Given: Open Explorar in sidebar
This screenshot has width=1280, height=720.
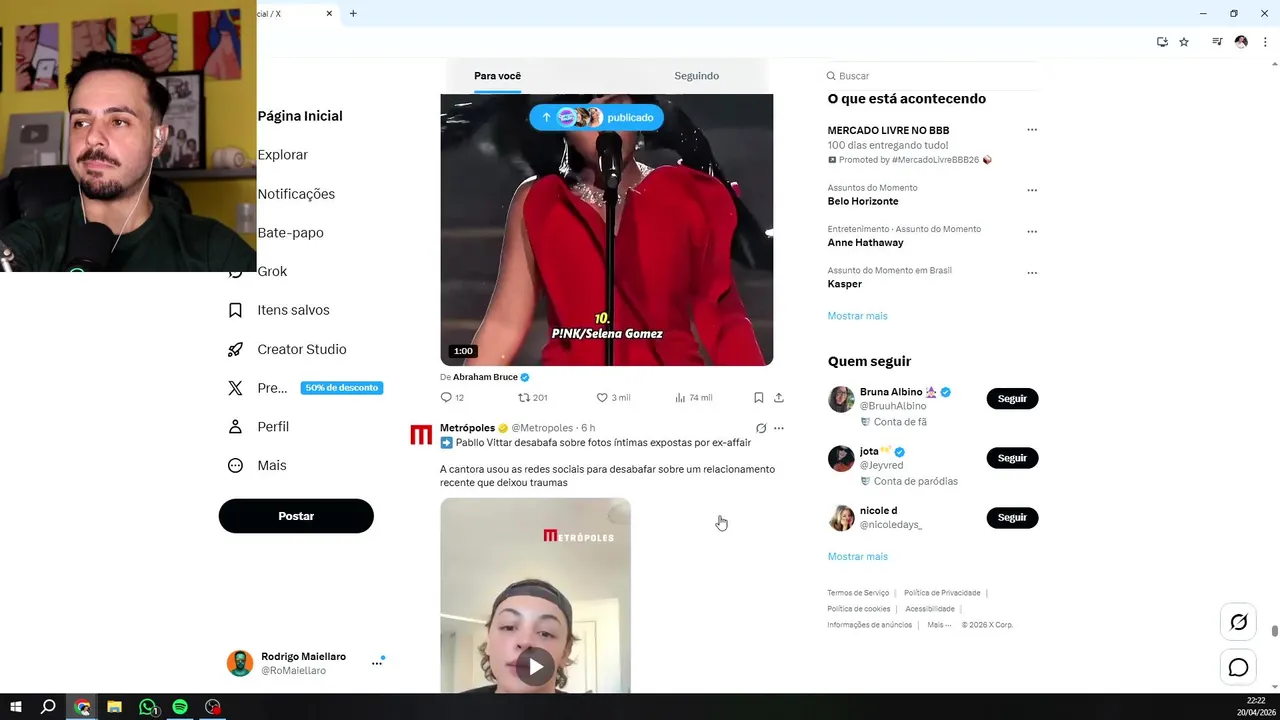Looking at the screenshot, I should [283, 155].
